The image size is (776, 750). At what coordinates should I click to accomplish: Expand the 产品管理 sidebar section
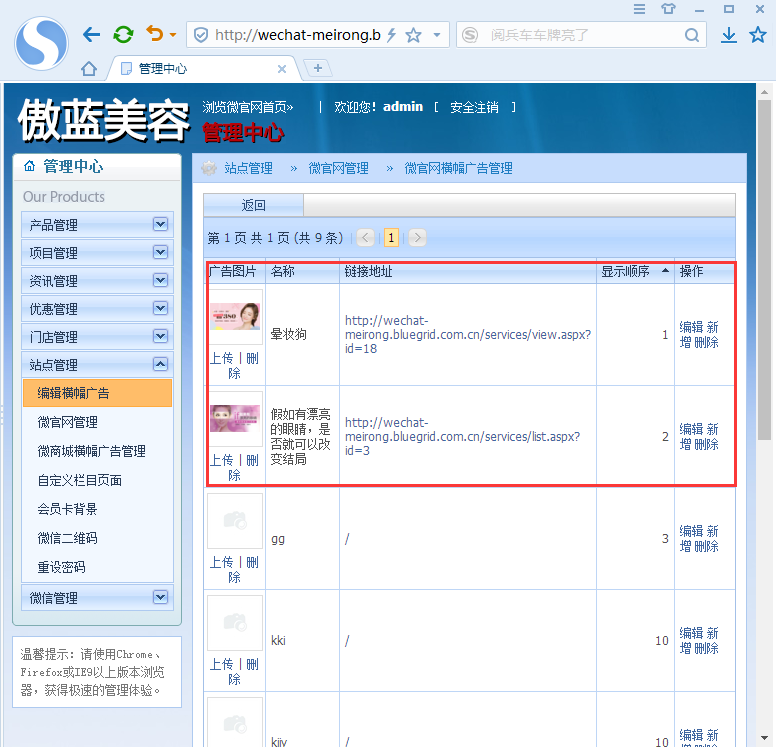pyautogui.click(x=160, y=224)
